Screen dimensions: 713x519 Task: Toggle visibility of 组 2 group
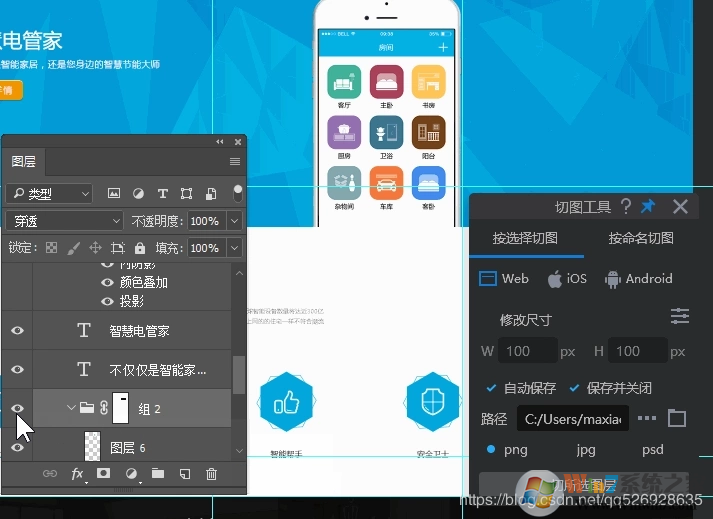click(x=17, y=408)
